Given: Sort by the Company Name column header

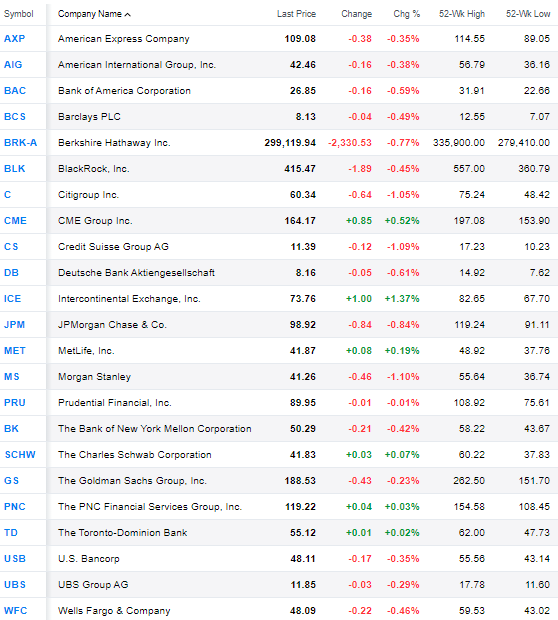Looking at the screenshot, I should [x=94, y=14].
